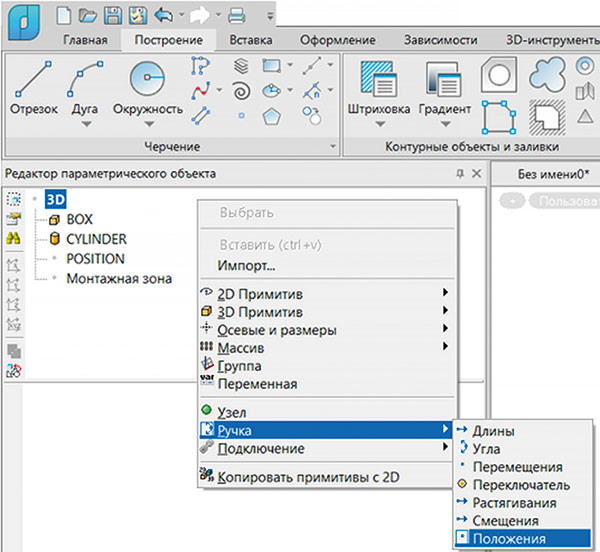600x552 pixels.
Task: Open the 2D Примитив submenu
Action: pyautogui.click(x=328, y=294)
